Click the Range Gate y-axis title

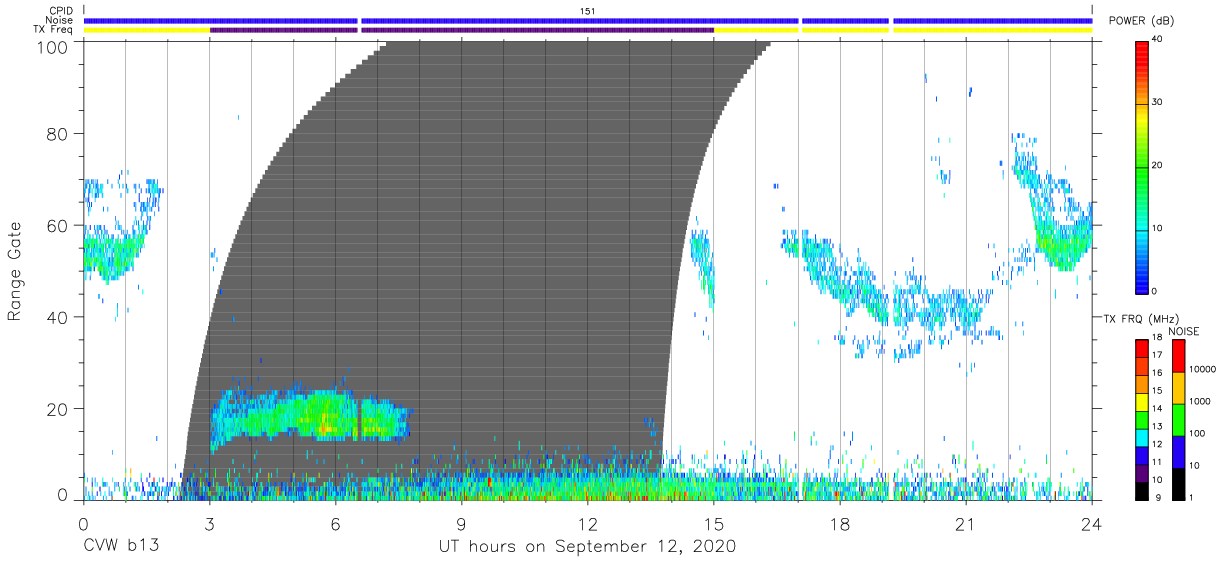pos(16,272)
